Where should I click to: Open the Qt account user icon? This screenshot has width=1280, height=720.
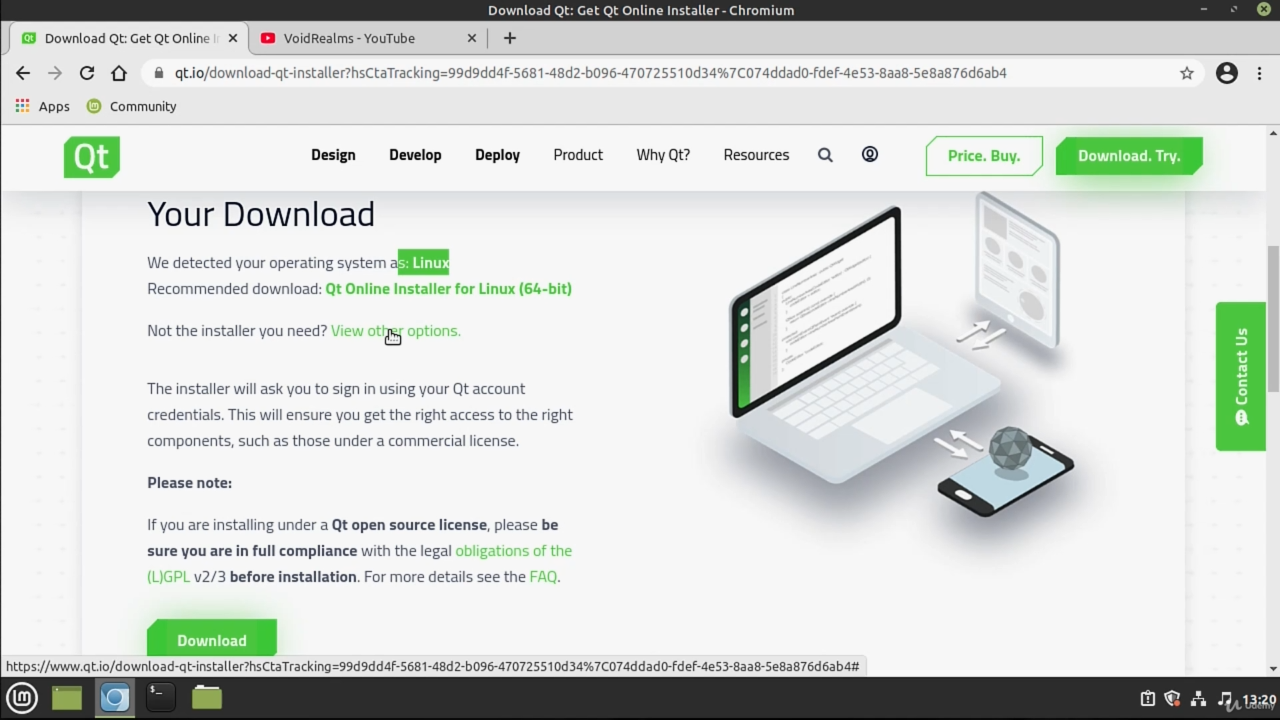coord(870,154)
